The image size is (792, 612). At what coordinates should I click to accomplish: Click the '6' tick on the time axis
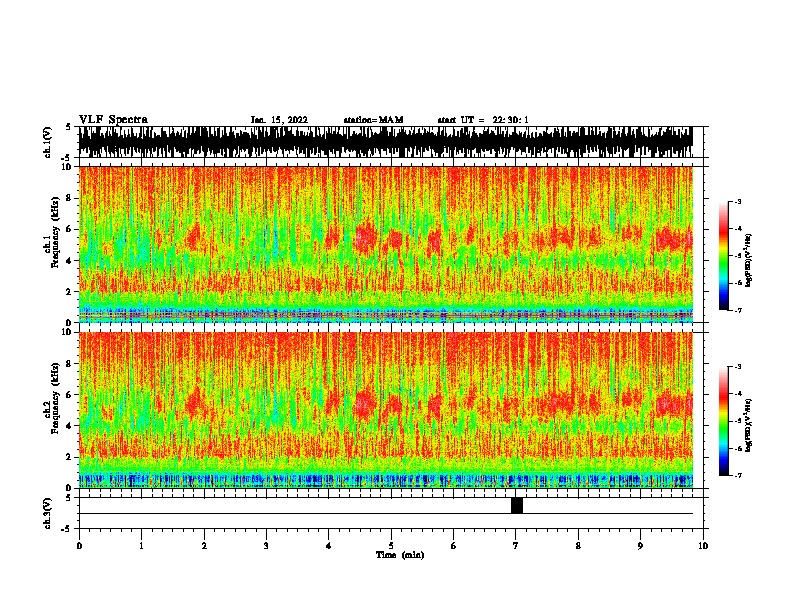point(454,546)
